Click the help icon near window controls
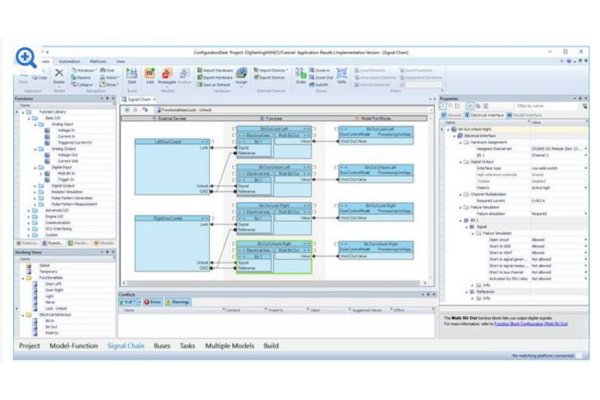 569,61
